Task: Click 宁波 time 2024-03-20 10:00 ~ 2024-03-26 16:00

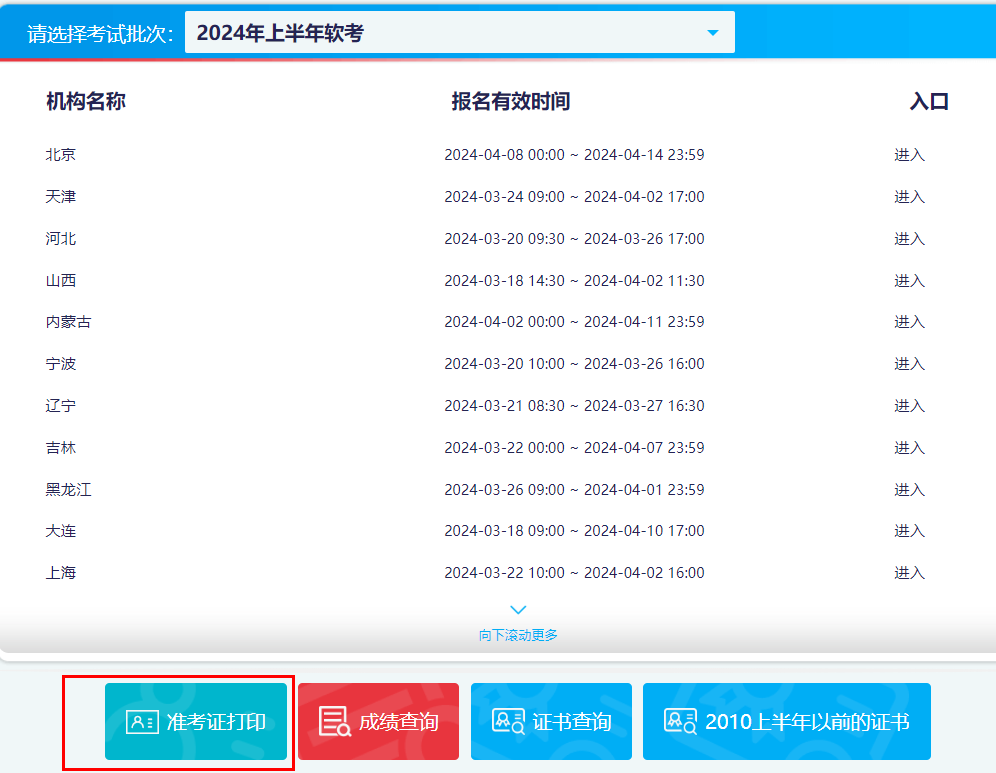Action: (574, 364)
